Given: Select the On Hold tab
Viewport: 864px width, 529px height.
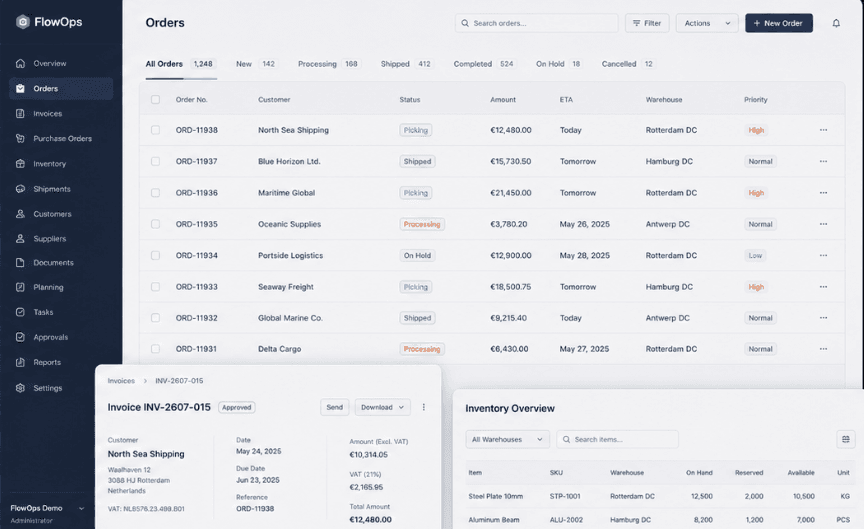Looking at the screenshot, I should point(559,64).
